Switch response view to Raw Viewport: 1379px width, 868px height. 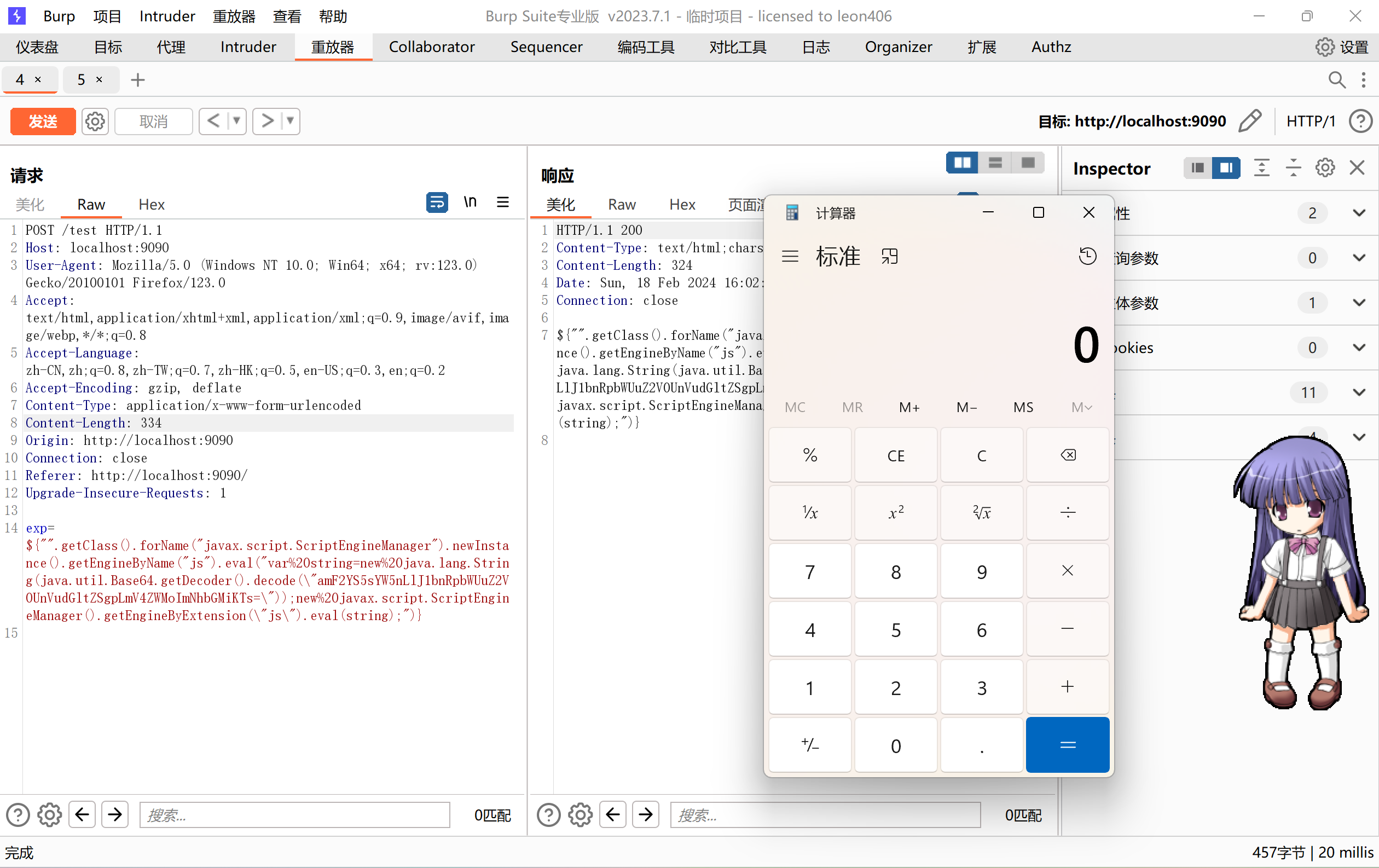point(621,204)
